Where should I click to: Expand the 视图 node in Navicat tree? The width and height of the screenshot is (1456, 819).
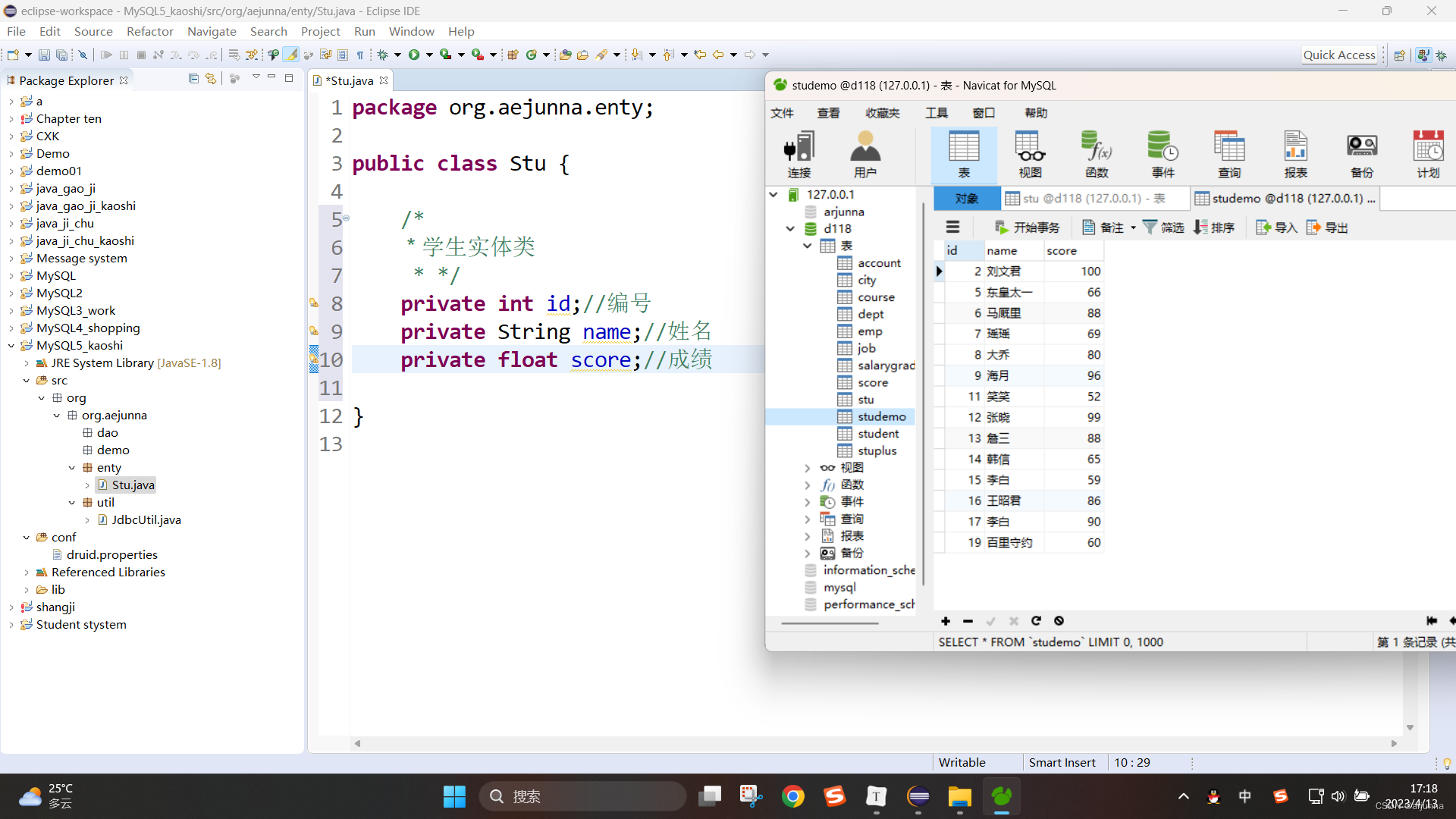tap(808, 468)
